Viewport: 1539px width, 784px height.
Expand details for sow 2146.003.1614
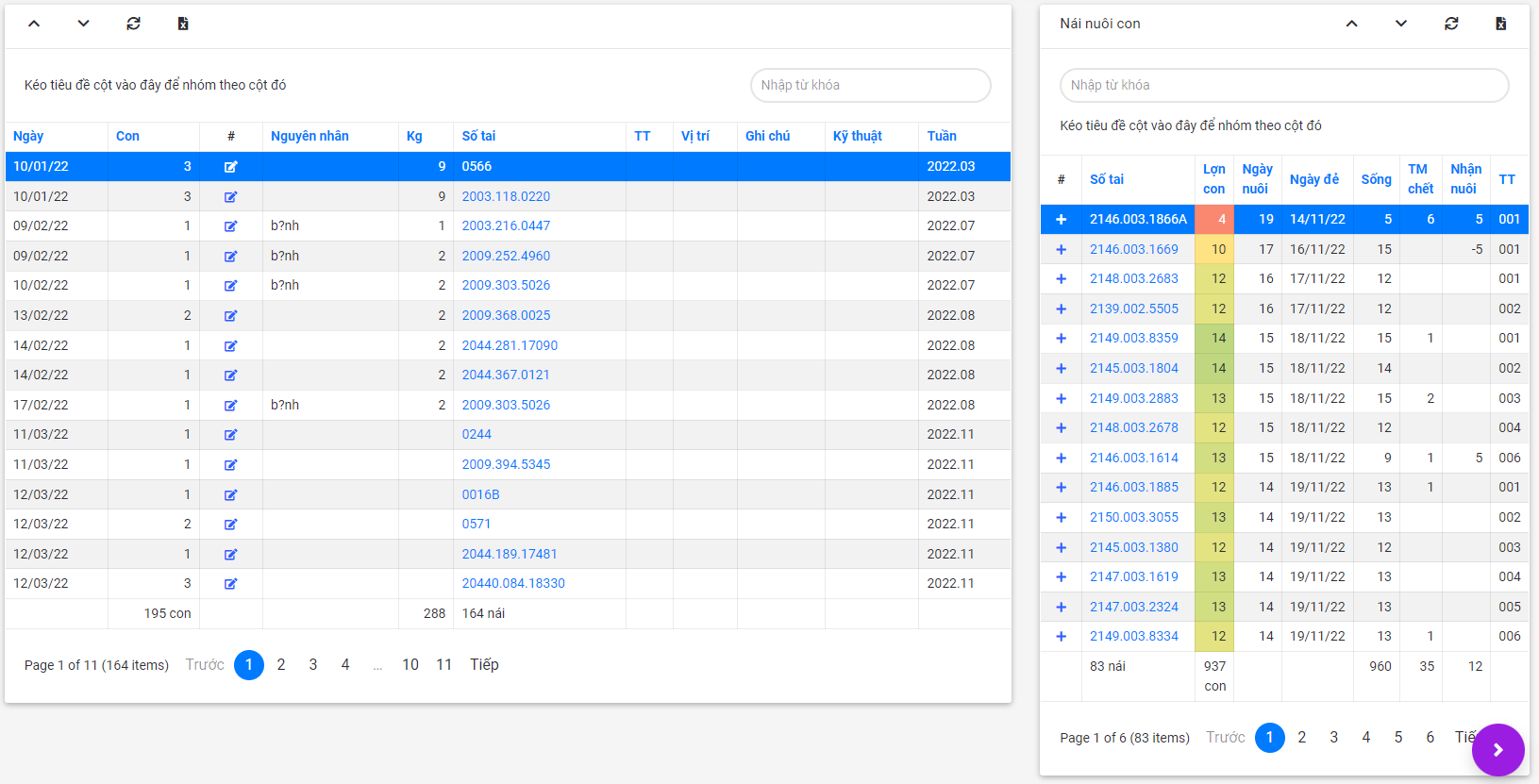[1062, 458]
